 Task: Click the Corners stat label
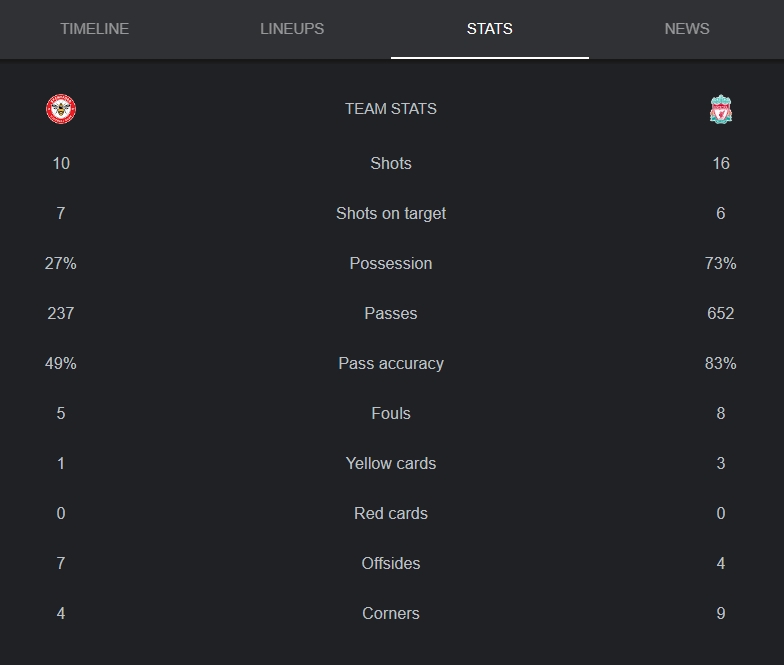391,614
